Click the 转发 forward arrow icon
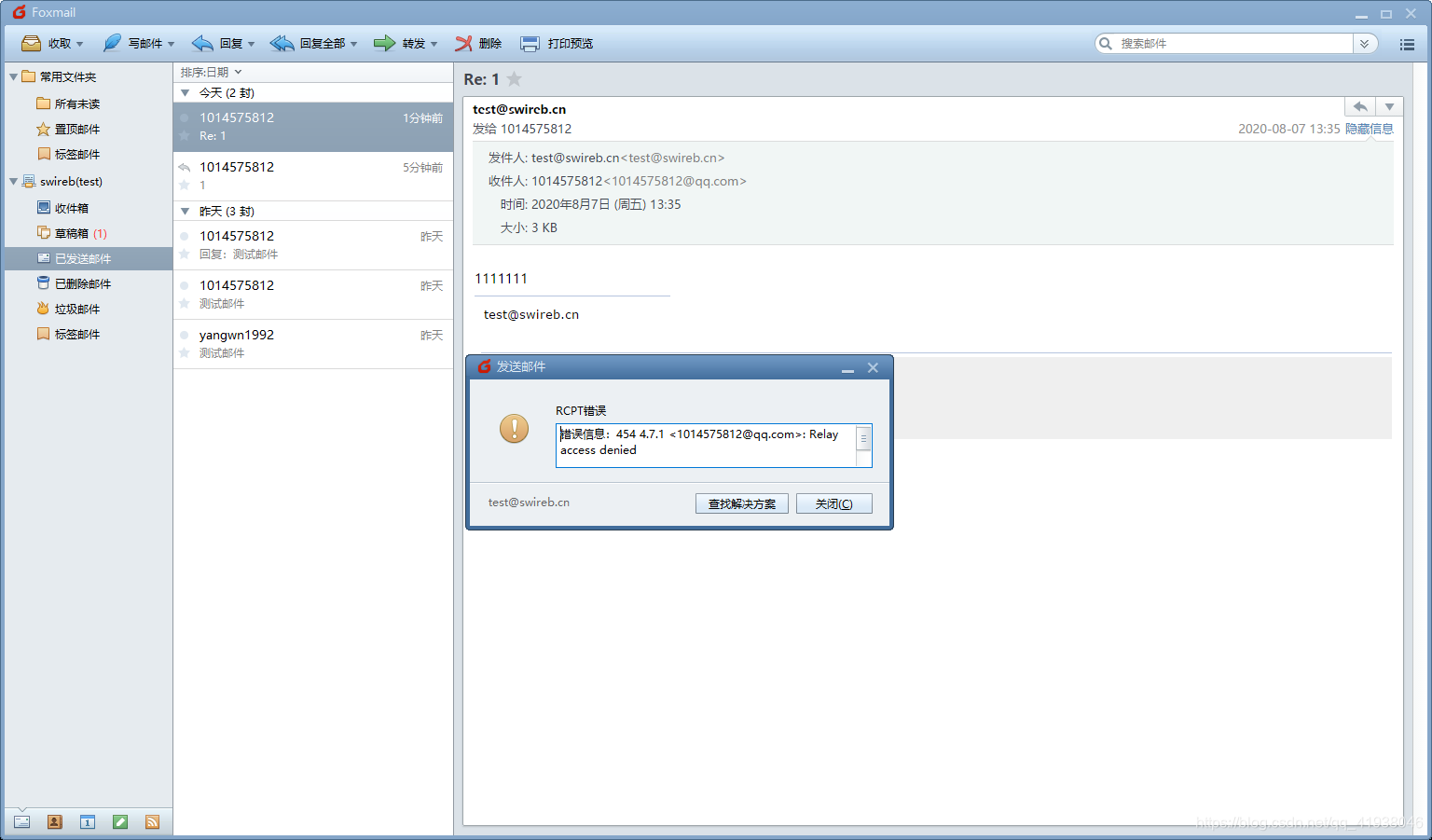 point(384,43)
